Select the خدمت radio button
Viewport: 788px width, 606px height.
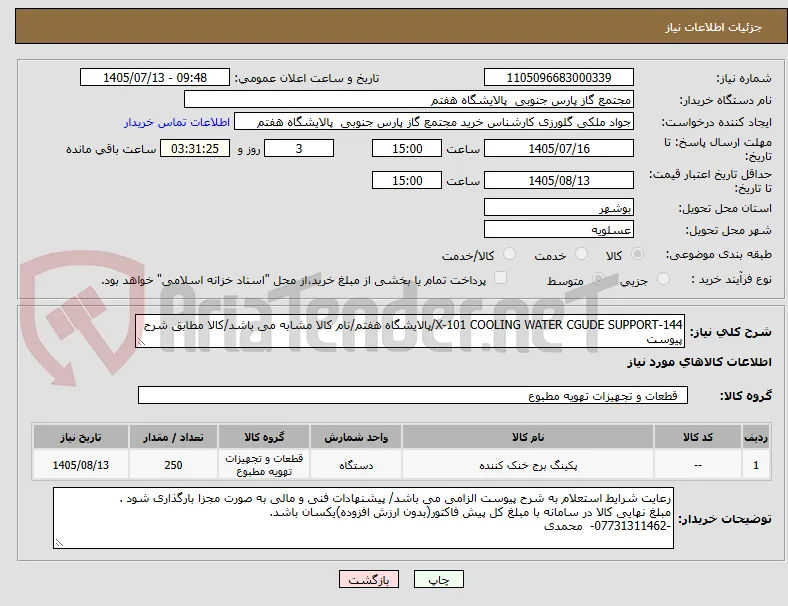tap(581, 254)
